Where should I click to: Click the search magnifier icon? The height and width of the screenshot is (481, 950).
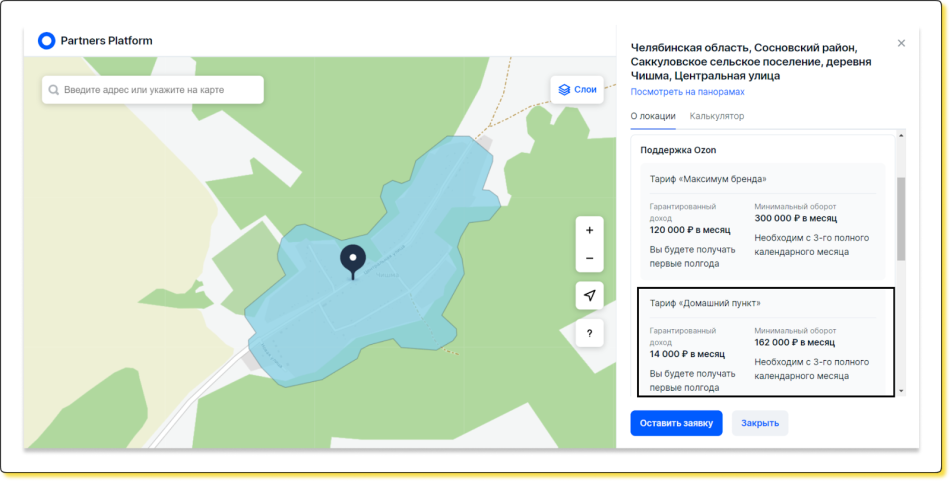tap(54, 90)
